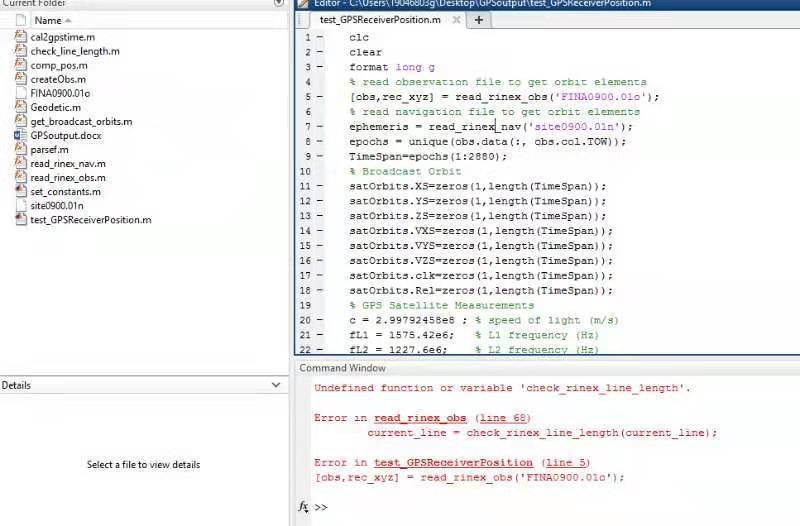Screen dimensions: 800x526
Task: Select file name FINA0900.01o
Action: (60, 93)
